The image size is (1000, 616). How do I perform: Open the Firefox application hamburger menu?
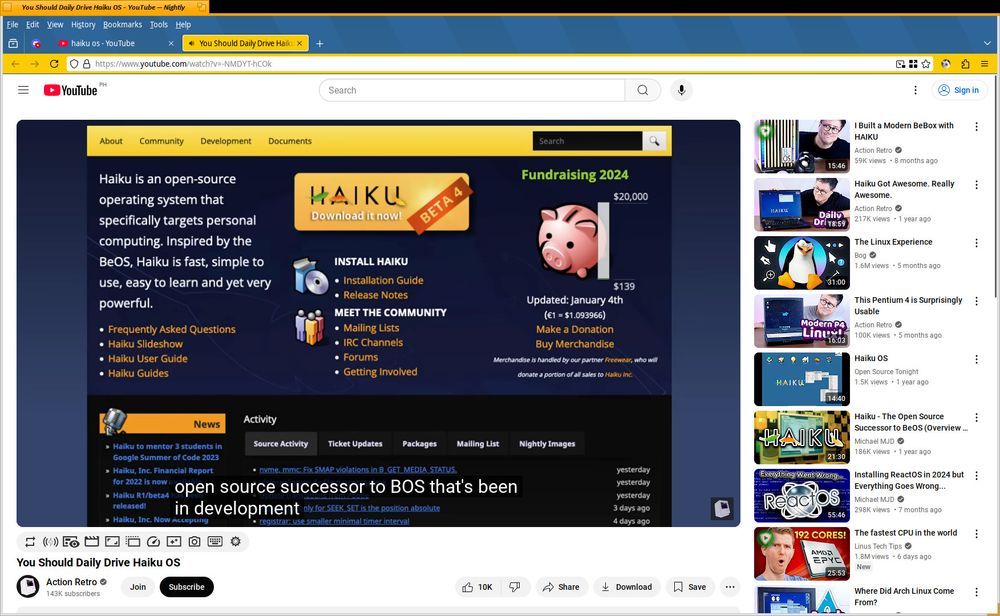[x=985, y=64]
